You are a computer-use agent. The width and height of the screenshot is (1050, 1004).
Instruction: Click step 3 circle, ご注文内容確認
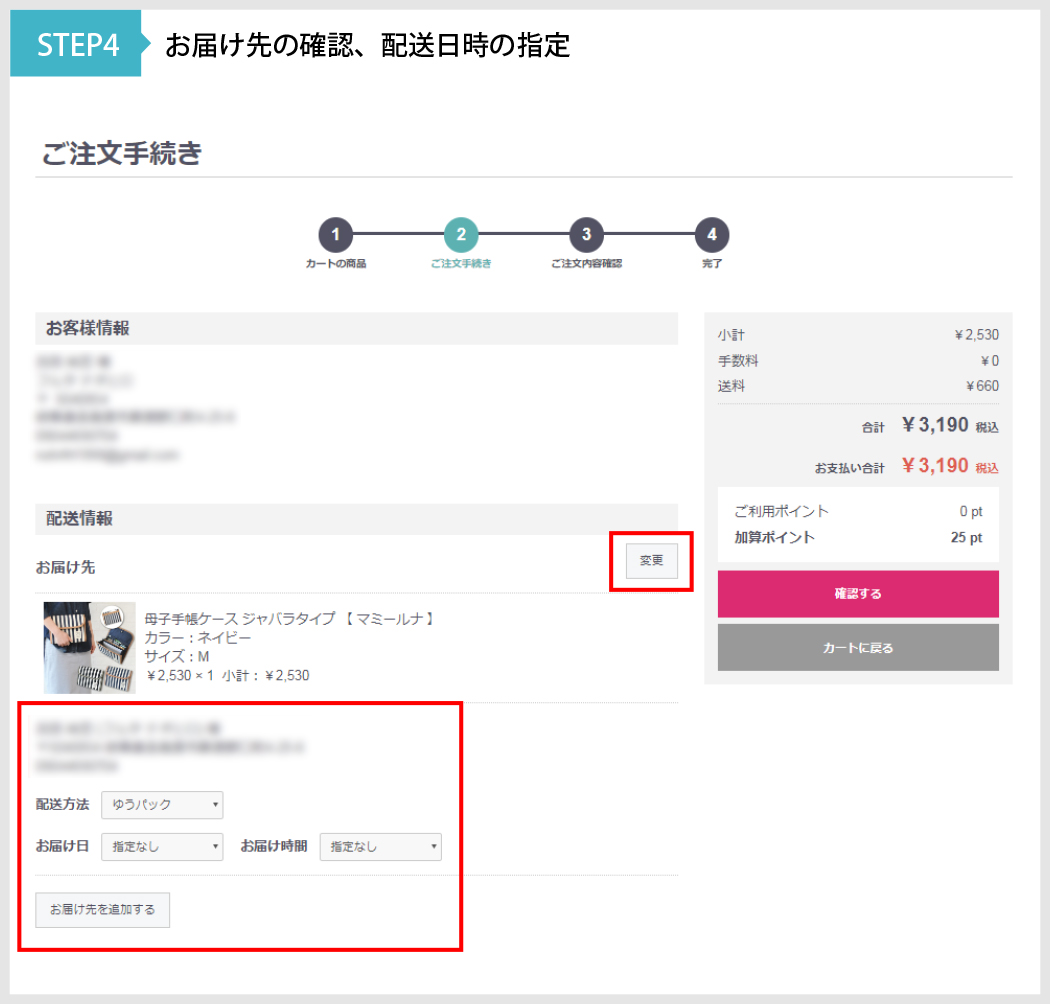(x=586, y=235)
